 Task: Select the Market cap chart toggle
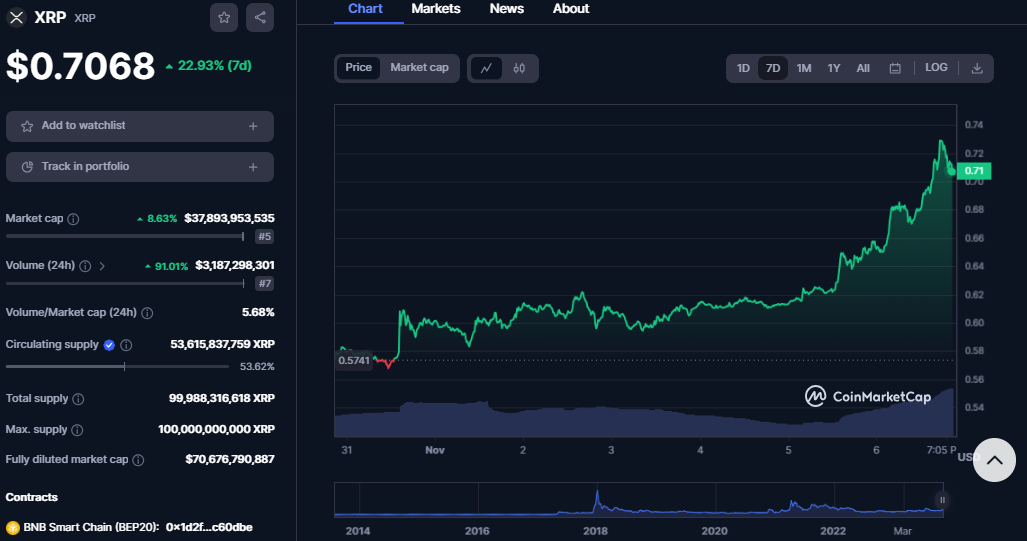point(419,68)
